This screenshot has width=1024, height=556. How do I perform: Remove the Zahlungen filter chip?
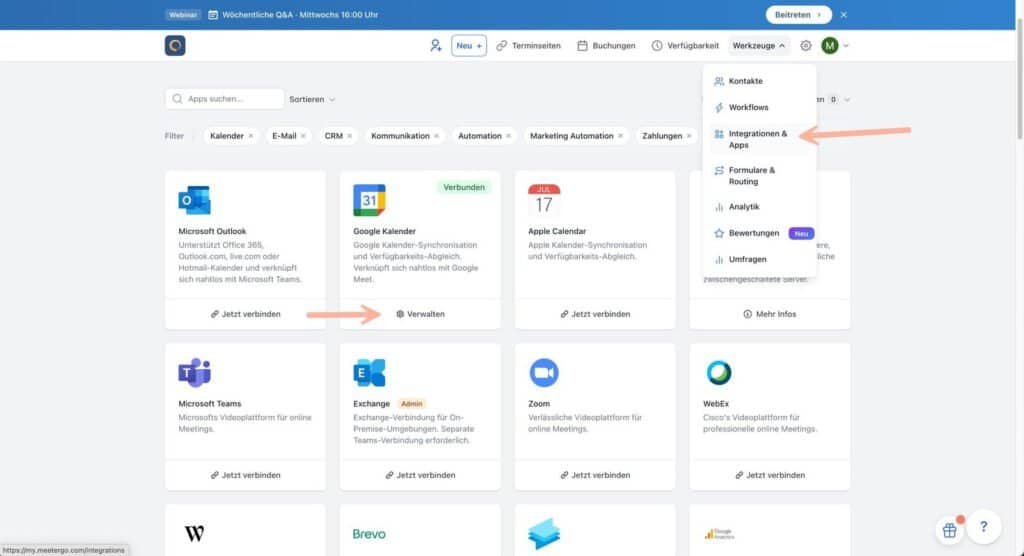click(688, 136)
